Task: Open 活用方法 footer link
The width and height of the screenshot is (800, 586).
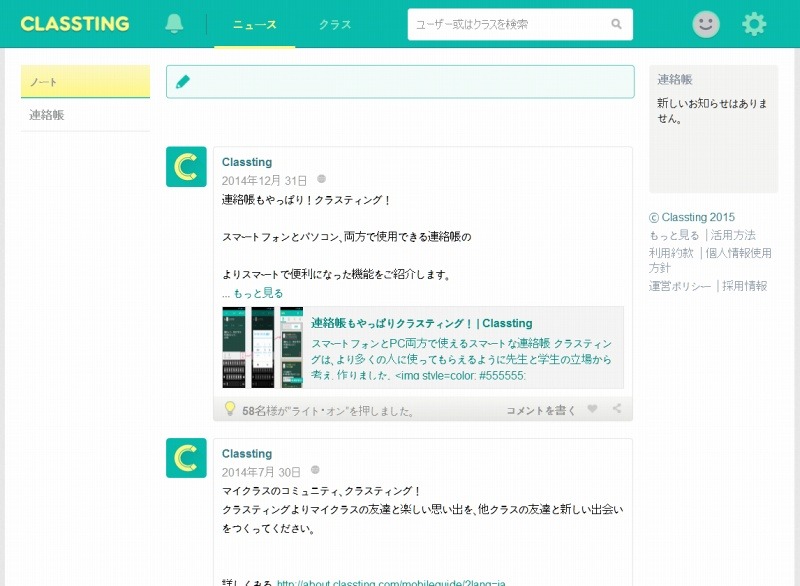Action: 733,235
